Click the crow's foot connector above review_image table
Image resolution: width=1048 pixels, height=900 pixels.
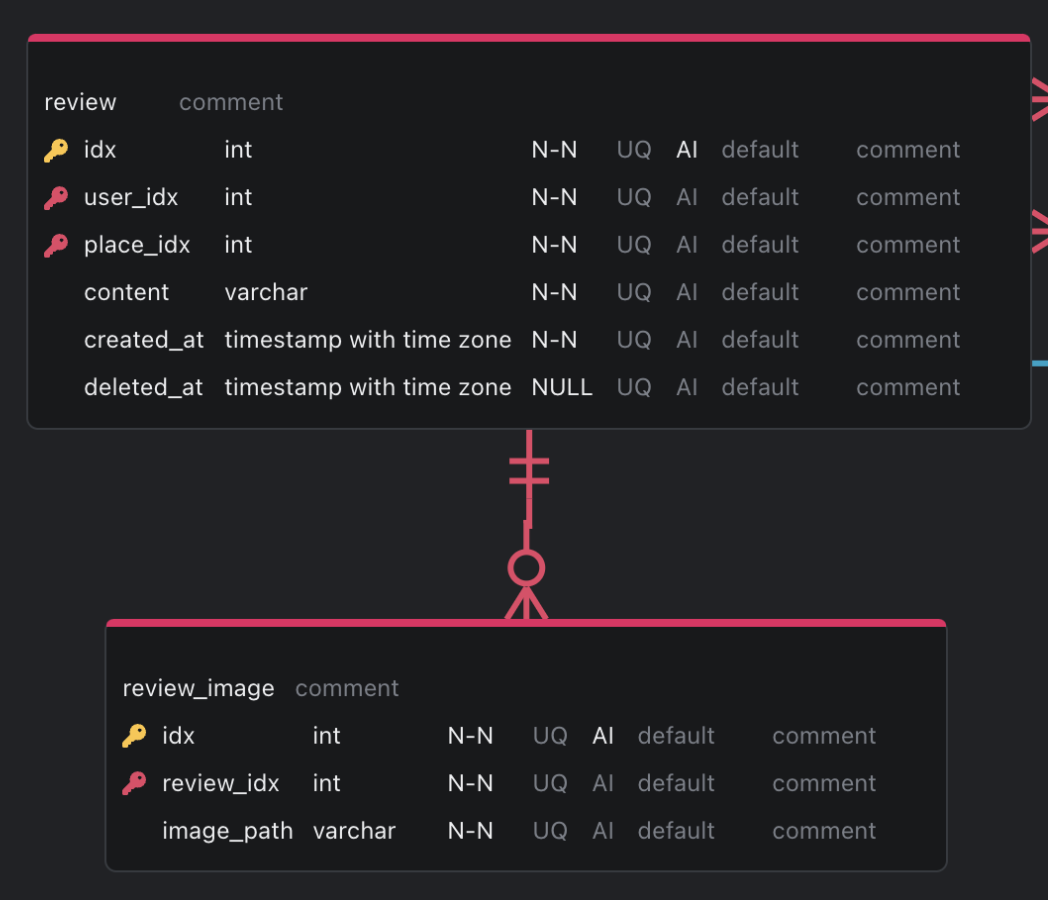click(x=527, y=603)
